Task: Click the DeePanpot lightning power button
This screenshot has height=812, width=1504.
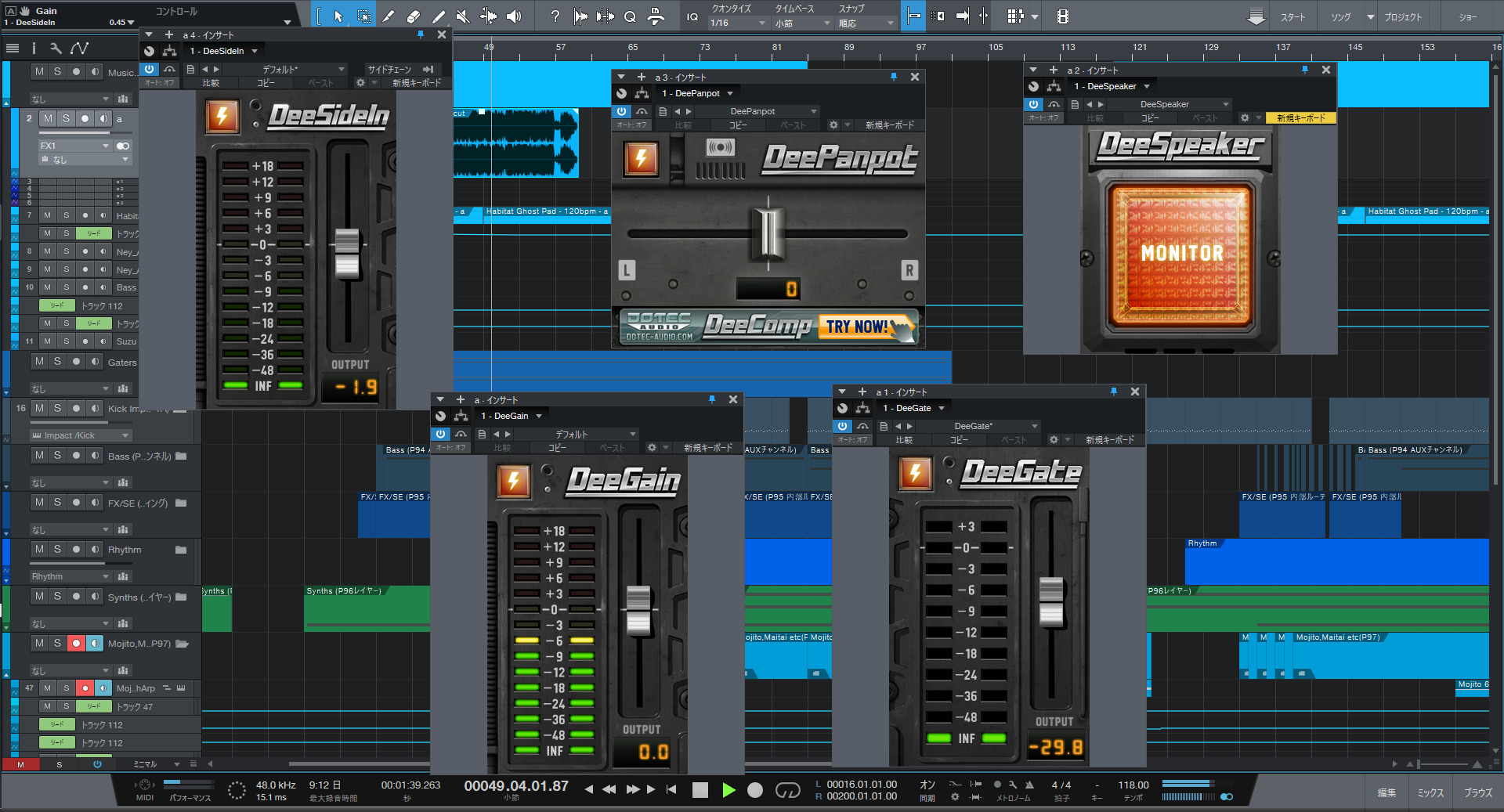Action: [641, 159]
